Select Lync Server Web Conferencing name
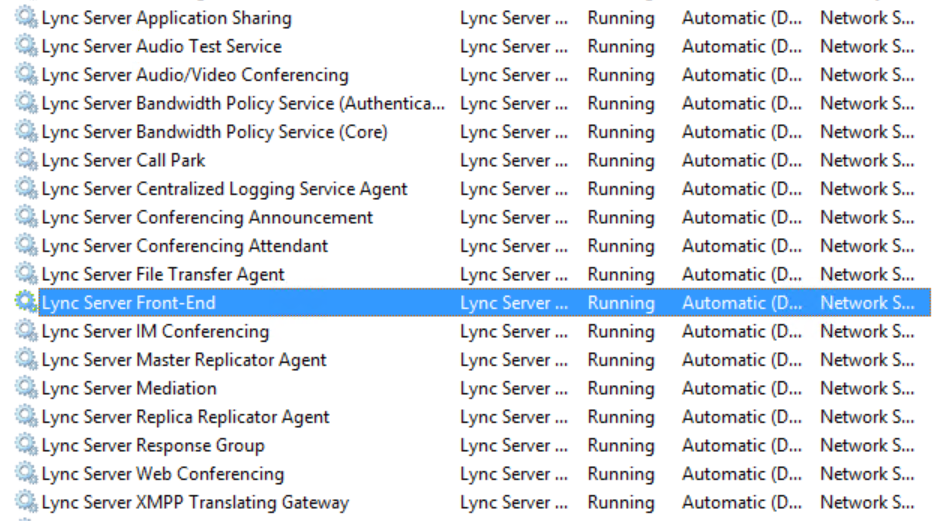Image resolution: width=932 pixels, height=527 pixels. (x=163, y=475)
